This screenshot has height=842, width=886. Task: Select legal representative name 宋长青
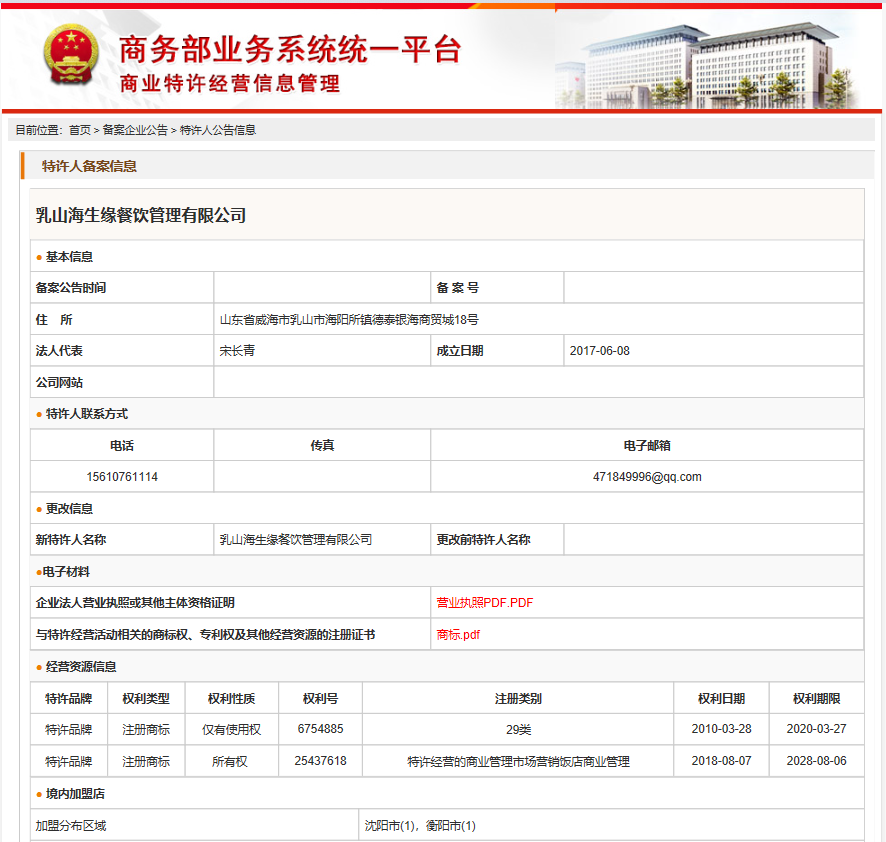(x=237, y=351)
